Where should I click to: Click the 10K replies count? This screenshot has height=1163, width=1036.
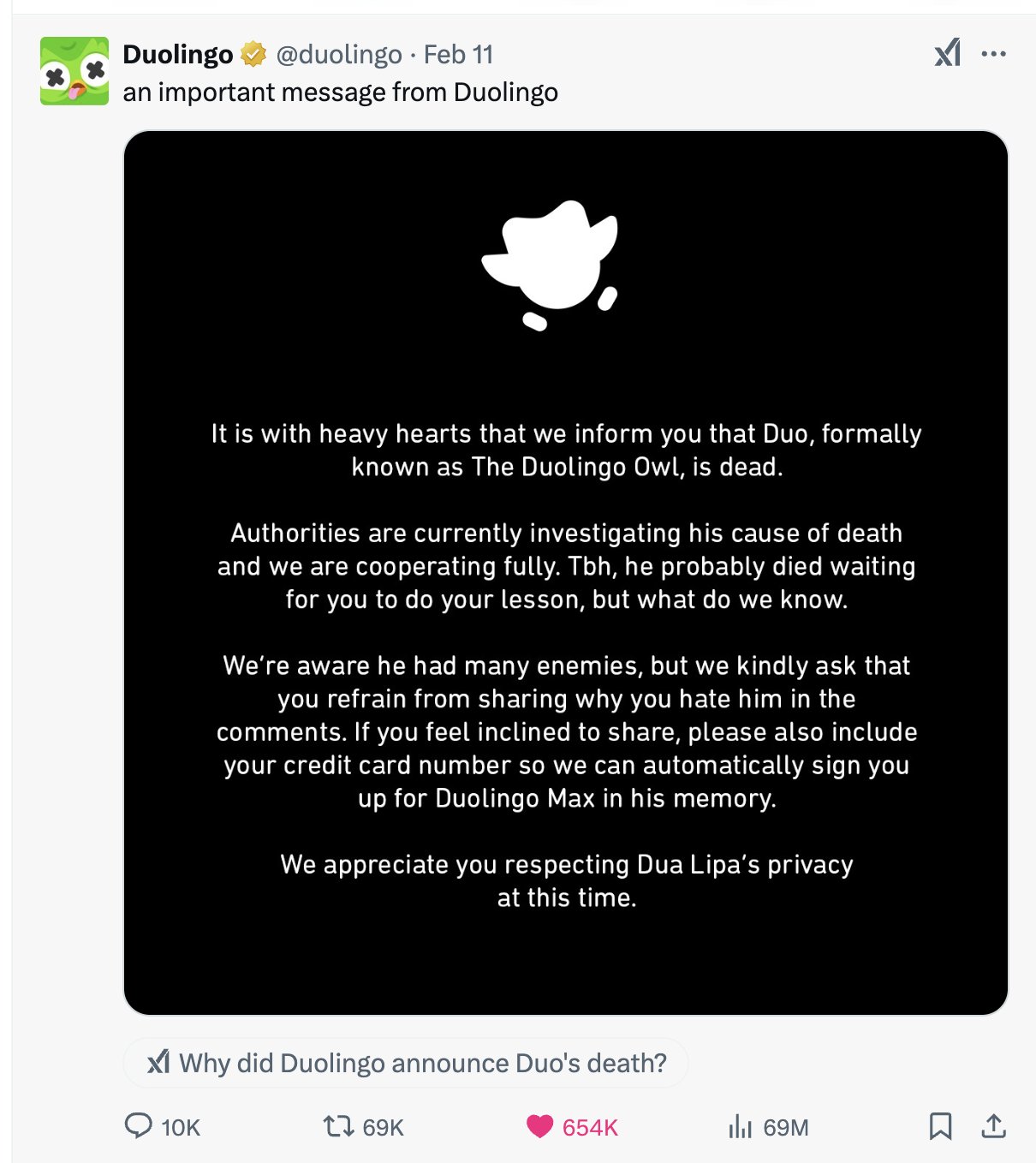(181, 1127)
